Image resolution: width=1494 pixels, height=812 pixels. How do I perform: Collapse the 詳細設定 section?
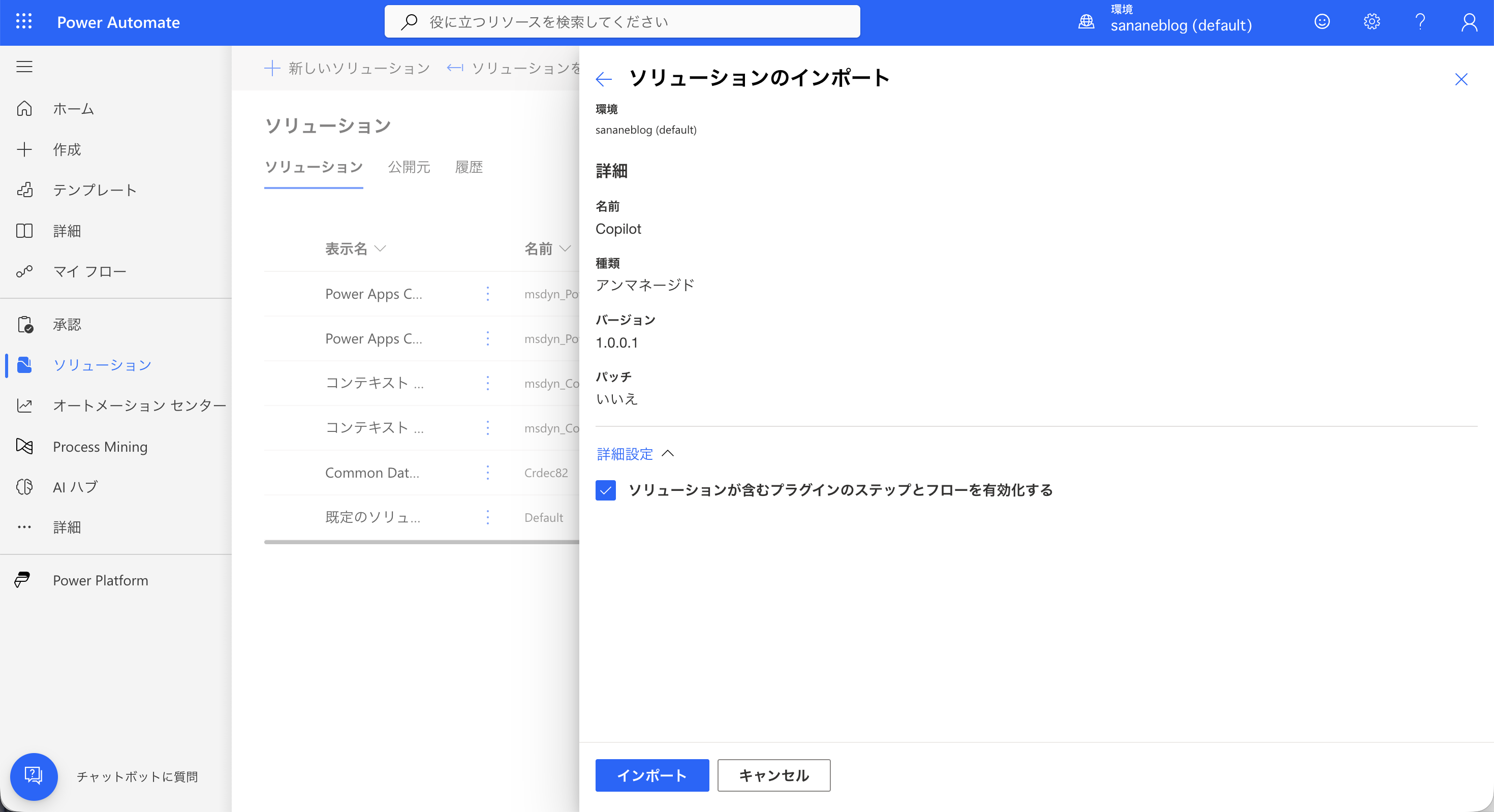click(x=635, y=454)
